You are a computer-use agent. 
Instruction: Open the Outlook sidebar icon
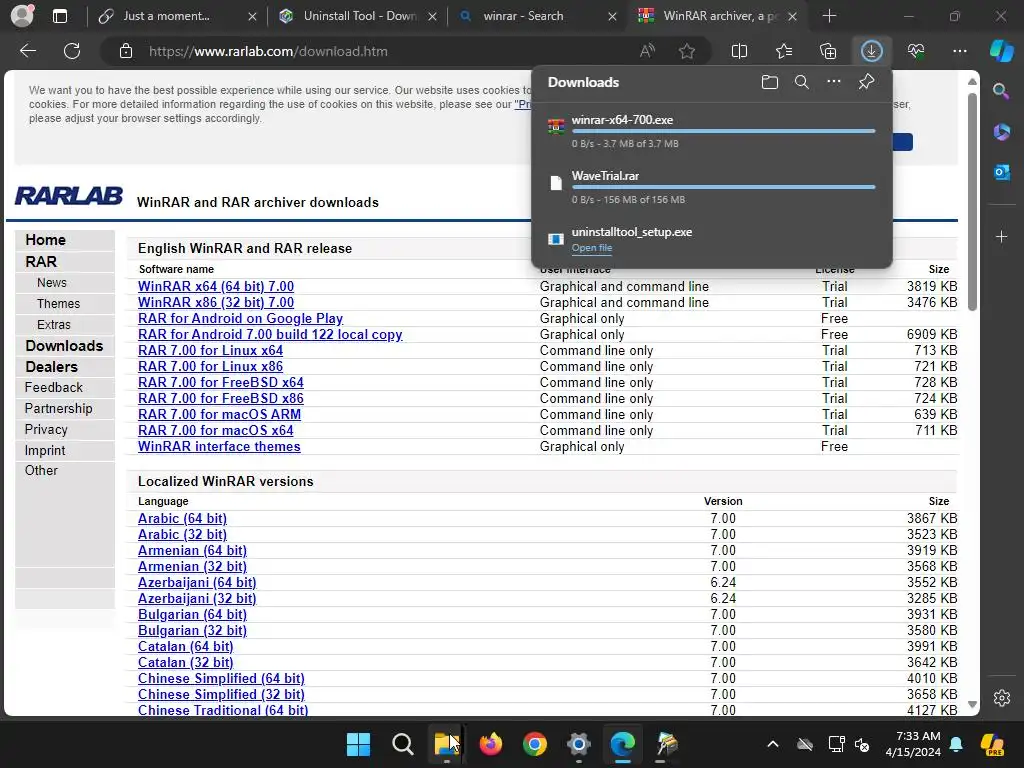1001,172
